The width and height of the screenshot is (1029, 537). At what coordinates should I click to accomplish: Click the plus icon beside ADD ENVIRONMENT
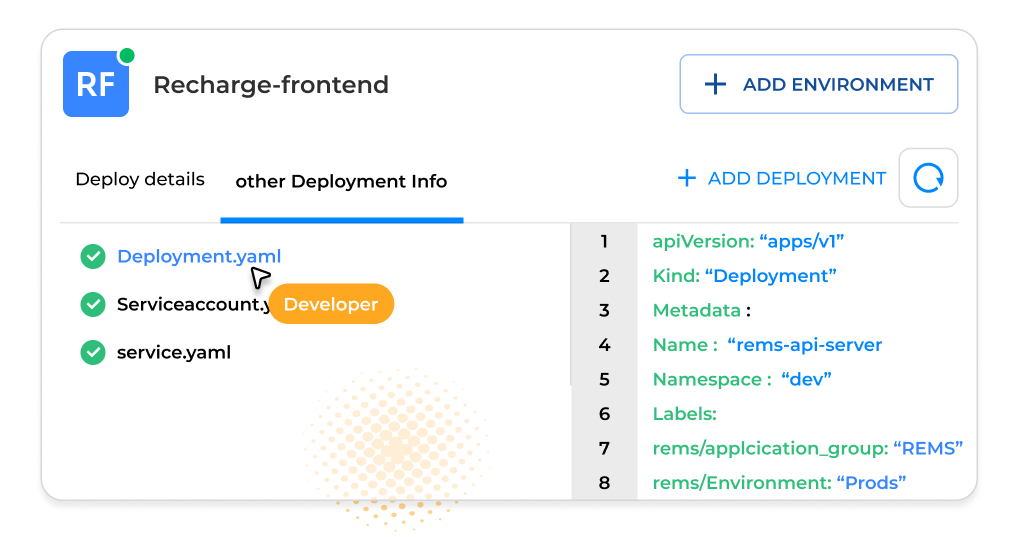[715, 85]
